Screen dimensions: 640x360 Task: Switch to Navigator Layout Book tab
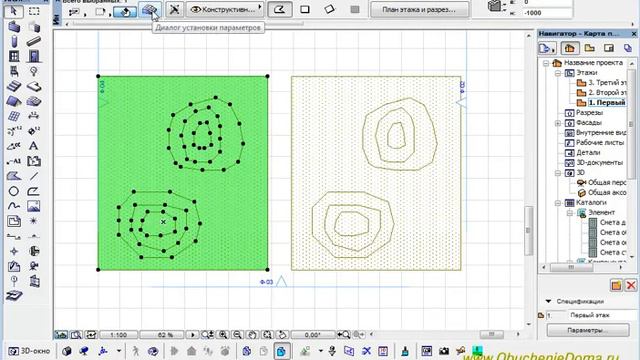[x=609, y=49]
